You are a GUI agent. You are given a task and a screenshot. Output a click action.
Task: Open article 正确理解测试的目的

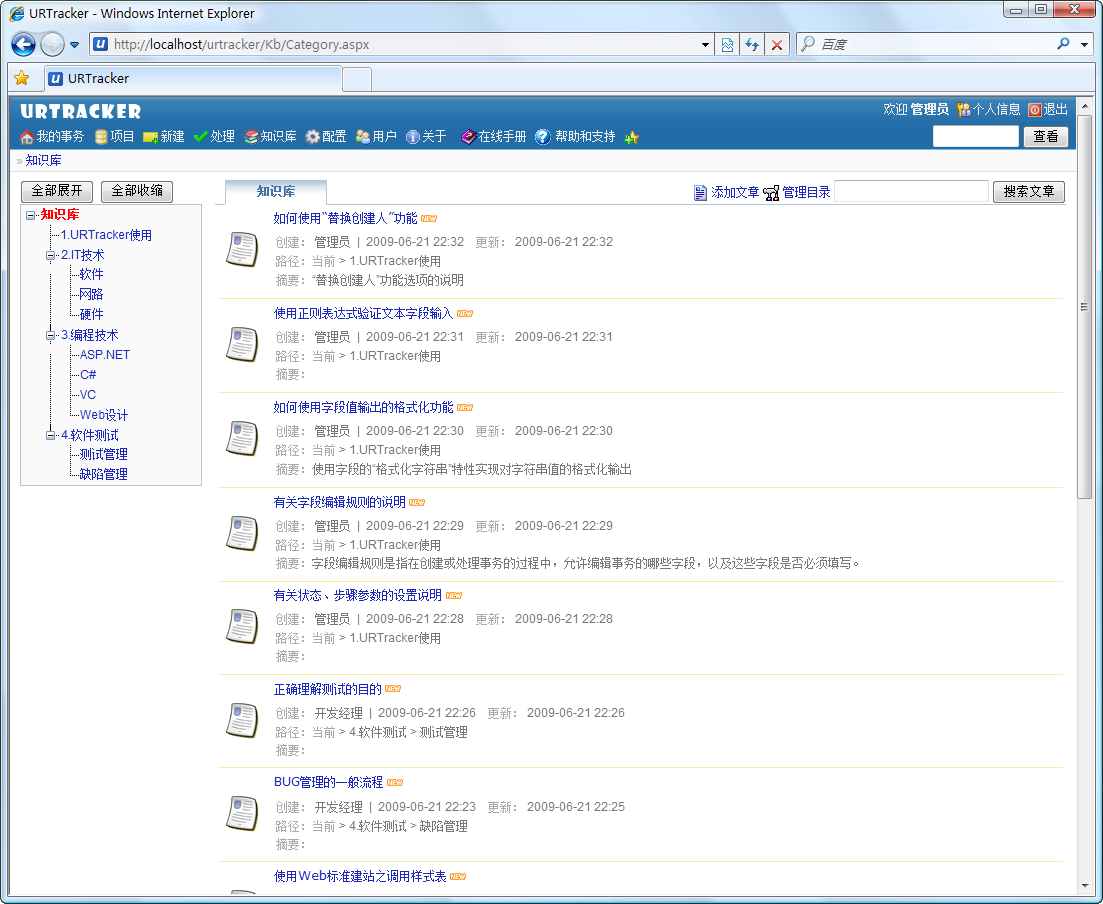(x=328, y=689)
